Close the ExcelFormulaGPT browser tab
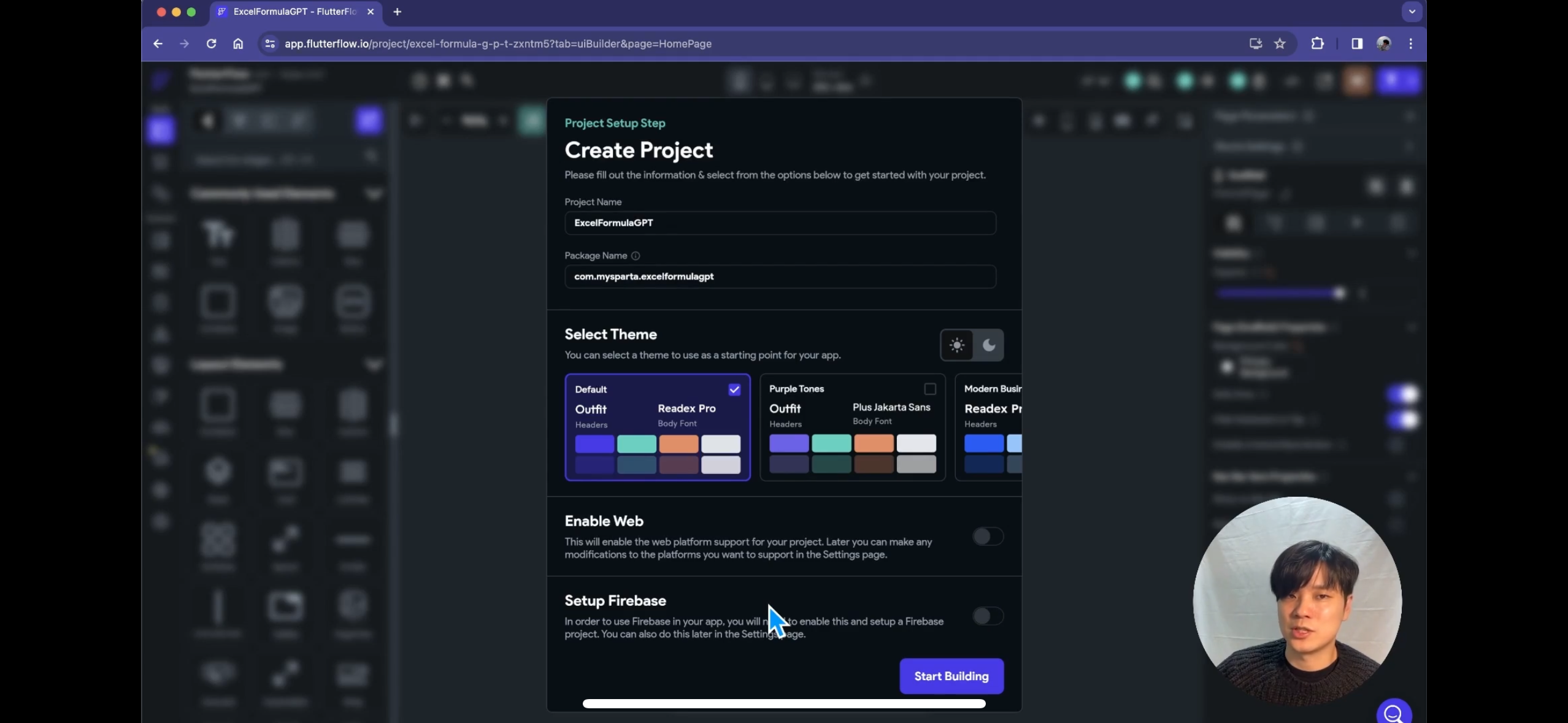The image size is (1568, 723). 371,12
